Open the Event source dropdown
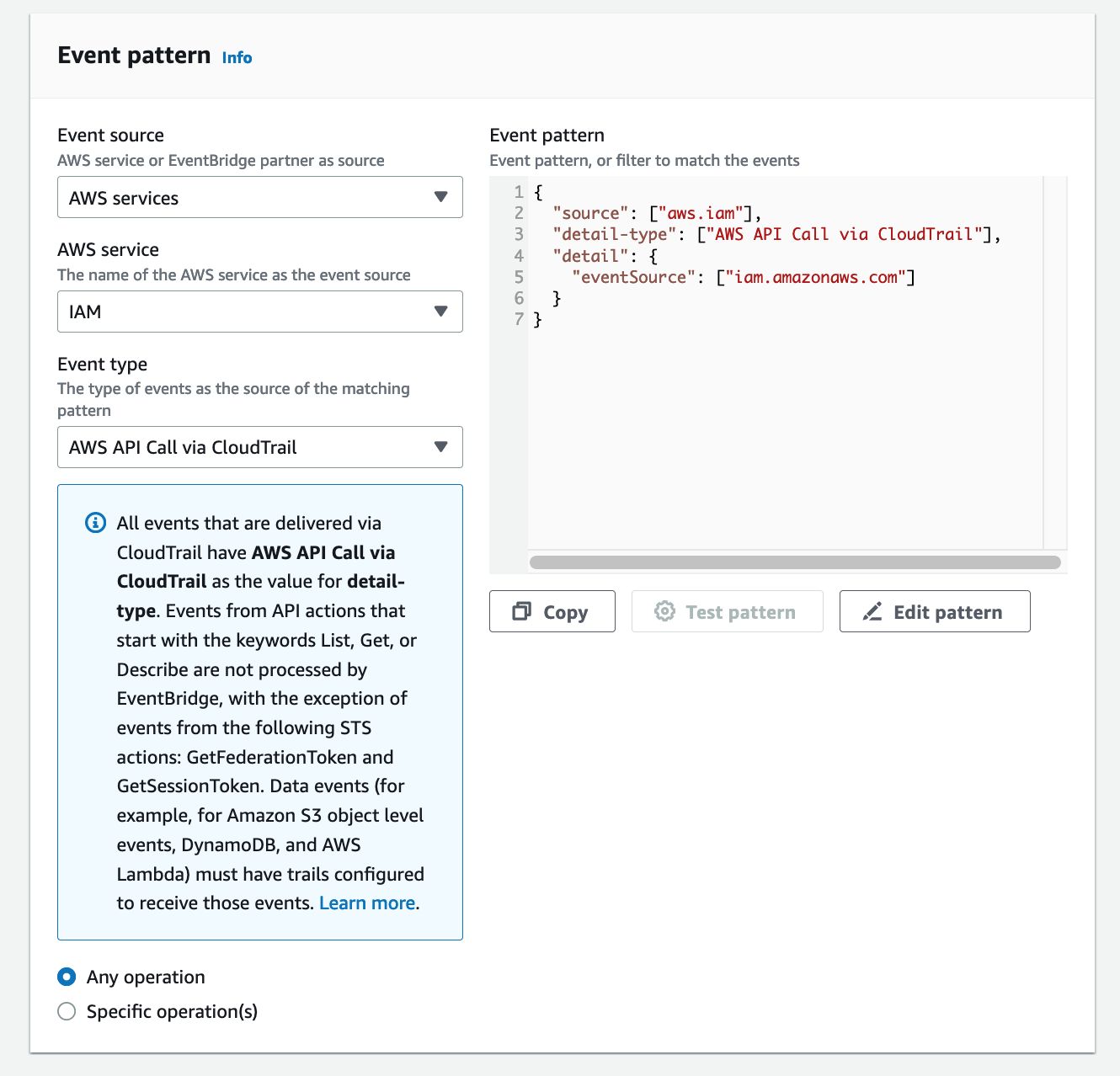Screen dimensions: 1120x1076 click(259, 197)
